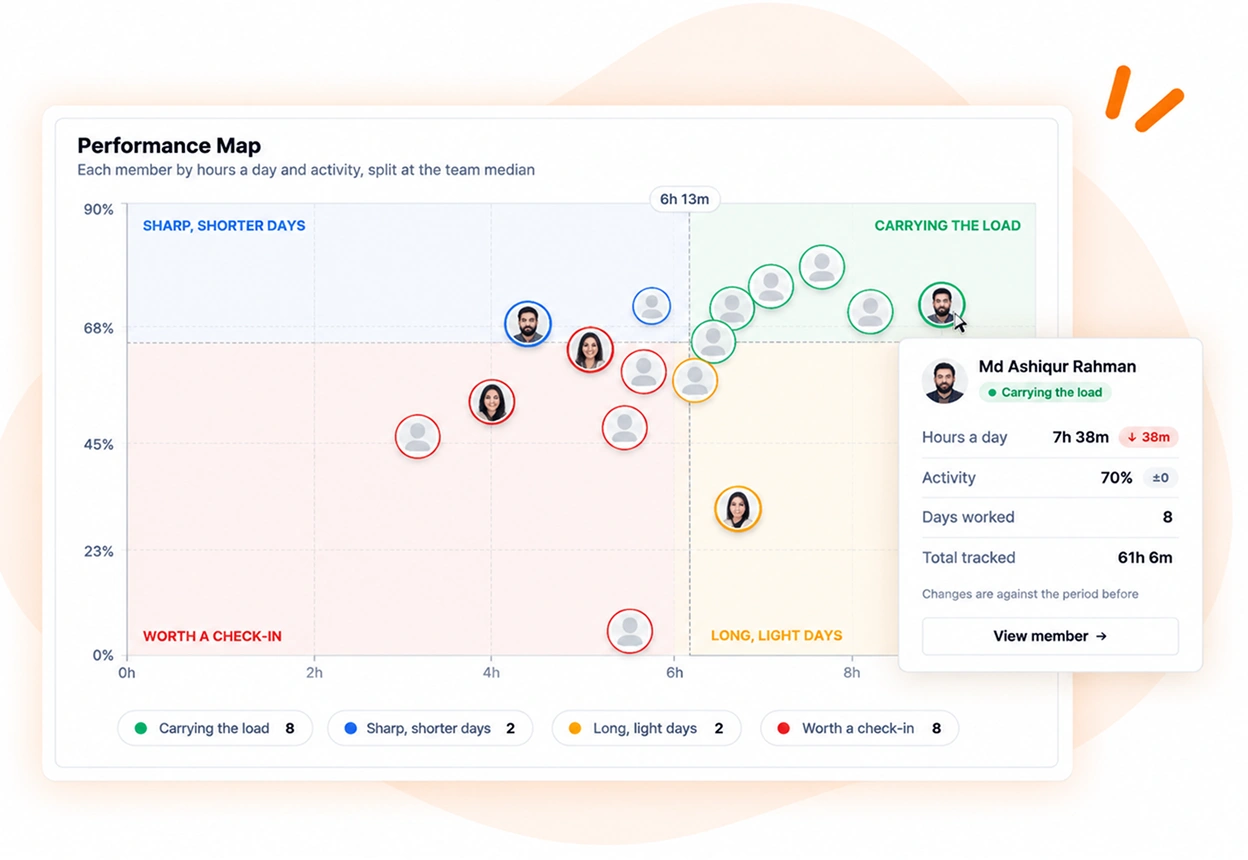1248x860 pixels.
Task: Click the 7h 38m hours a day value
Action: coord(1081,437)
